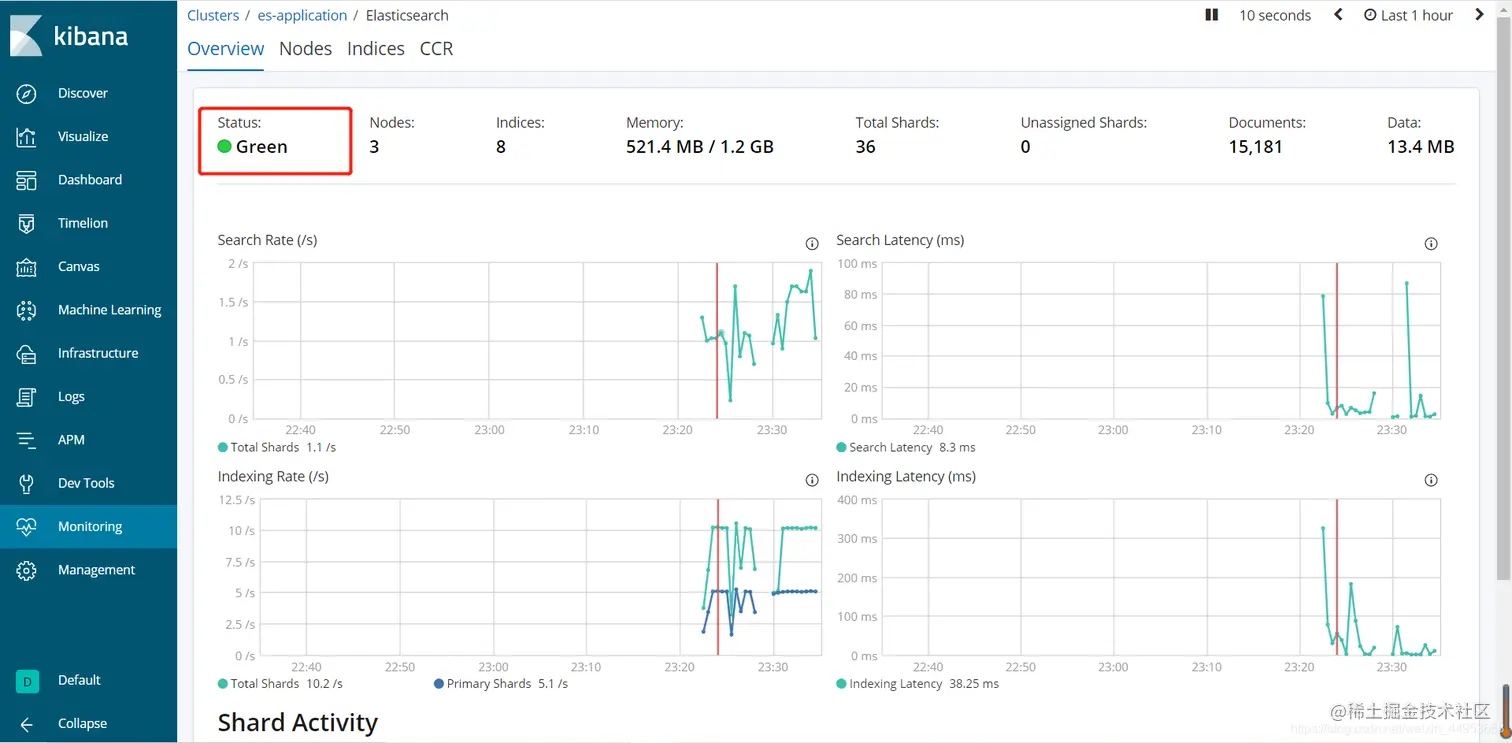The width and height of the screenshot is (1512, 743).
Task: Select Logs label in the sidebar
Action: (71, 397)
